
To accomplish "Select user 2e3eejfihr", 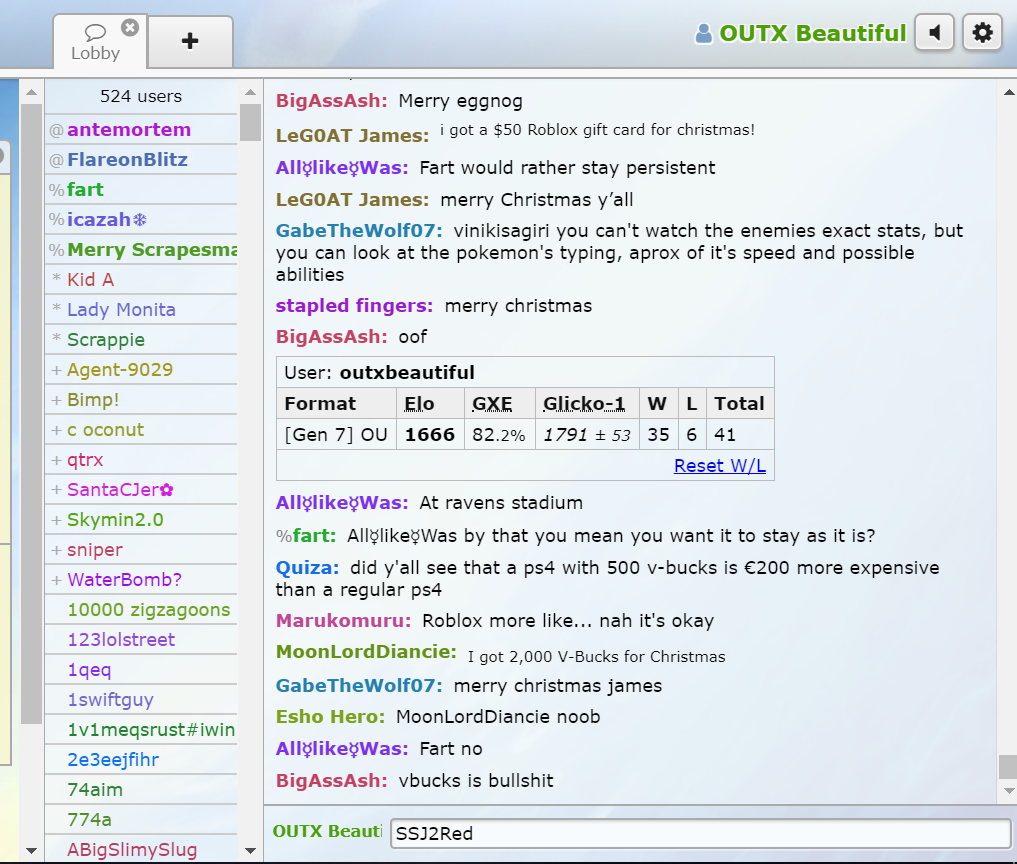I will [141, 760].
